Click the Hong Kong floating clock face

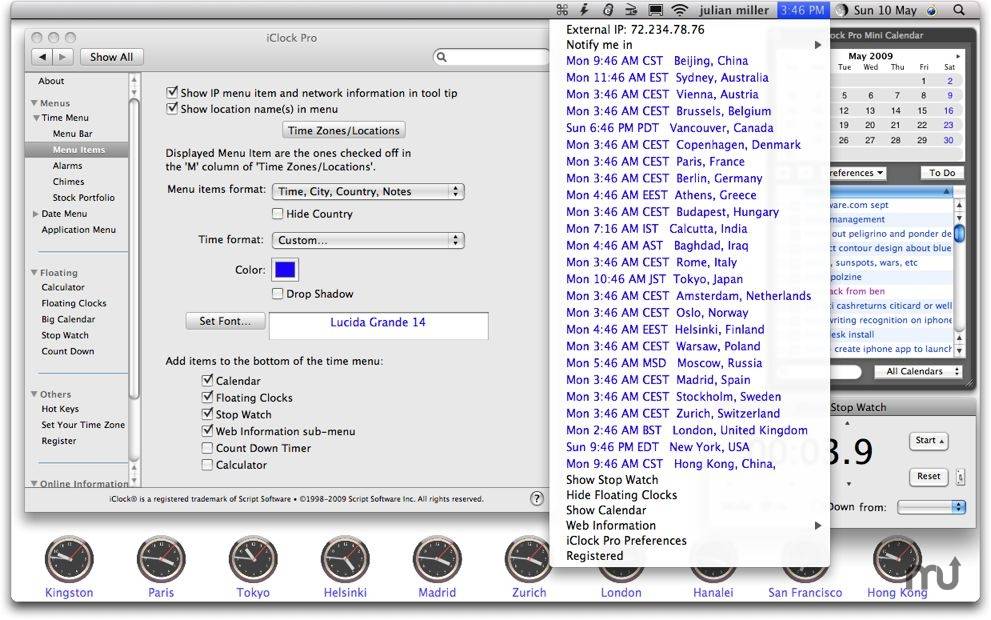897,559
